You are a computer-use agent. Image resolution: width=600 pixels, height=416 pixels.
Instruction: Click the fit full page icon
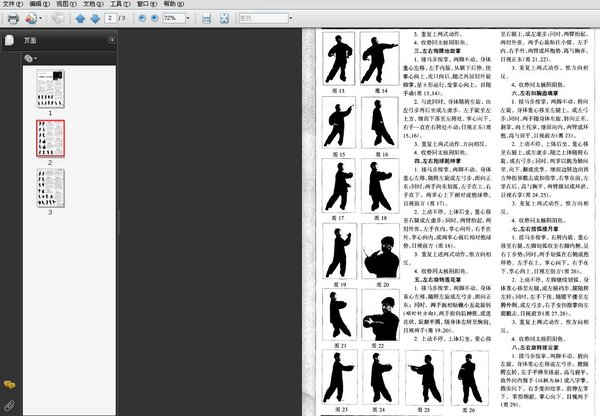tap(225, 18)
